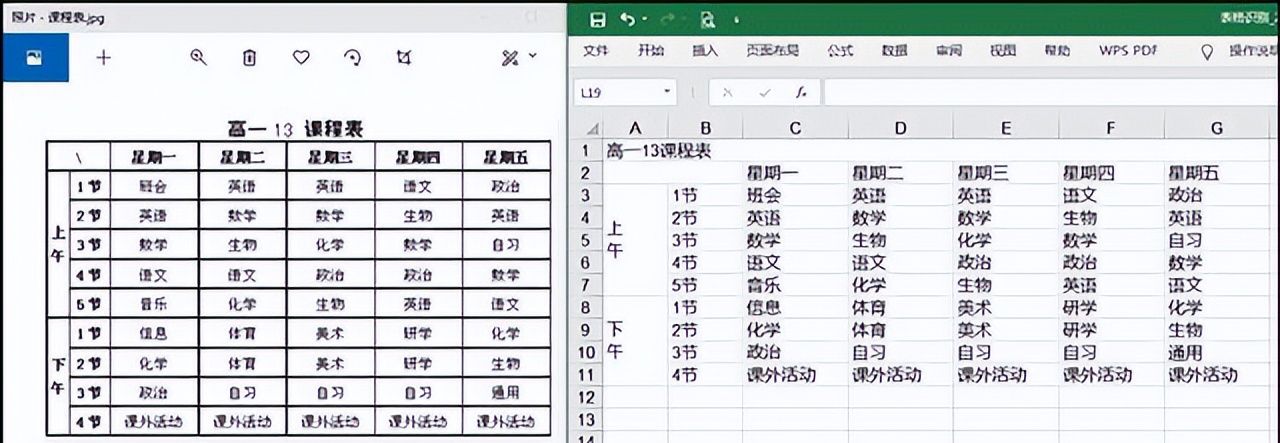Select column G header
This screenshot has height=443, width=1280.
pos(1216,128)
